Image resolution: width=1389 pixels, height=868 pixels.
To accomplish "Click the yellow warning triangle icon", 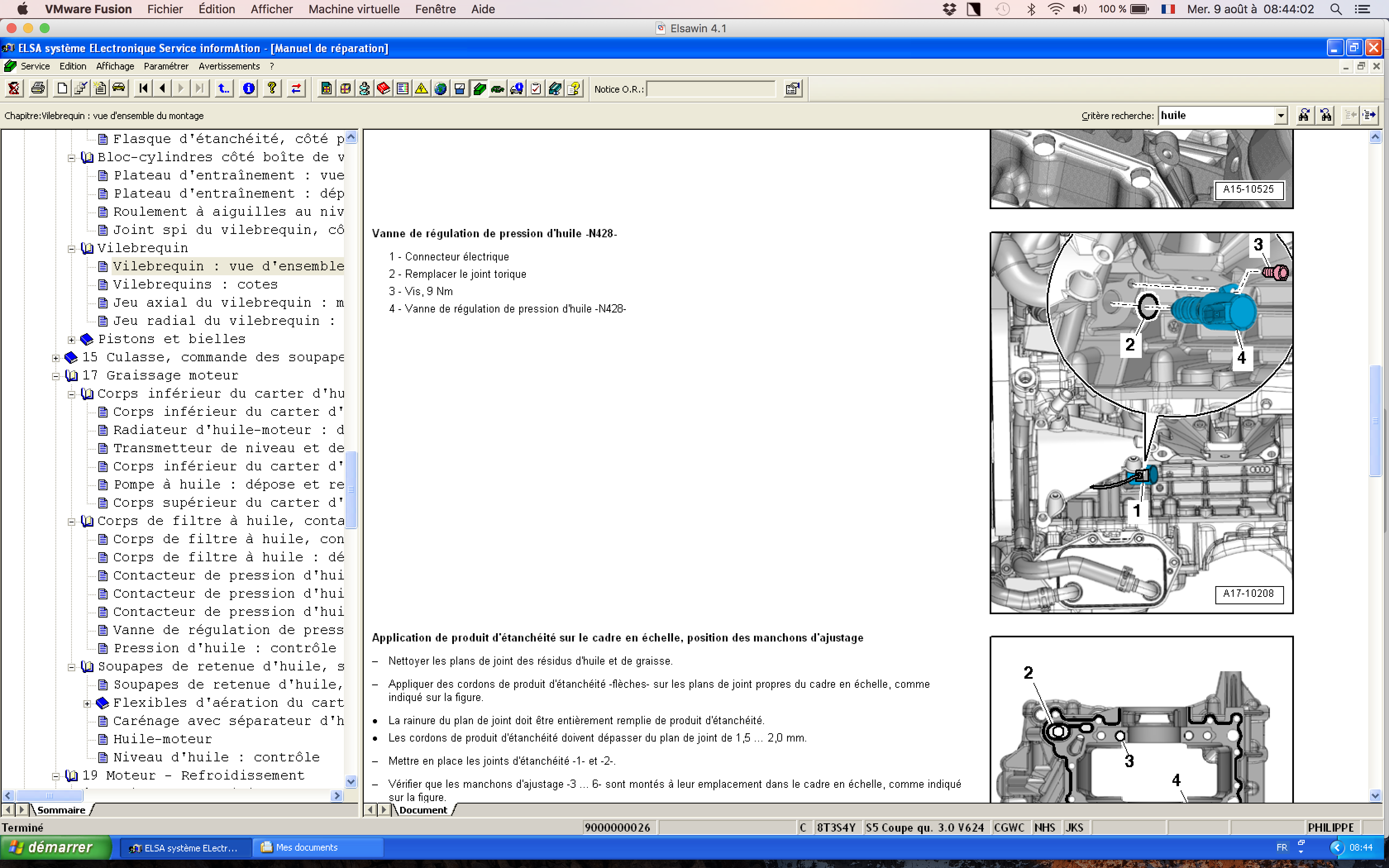I will click(421, 88).
